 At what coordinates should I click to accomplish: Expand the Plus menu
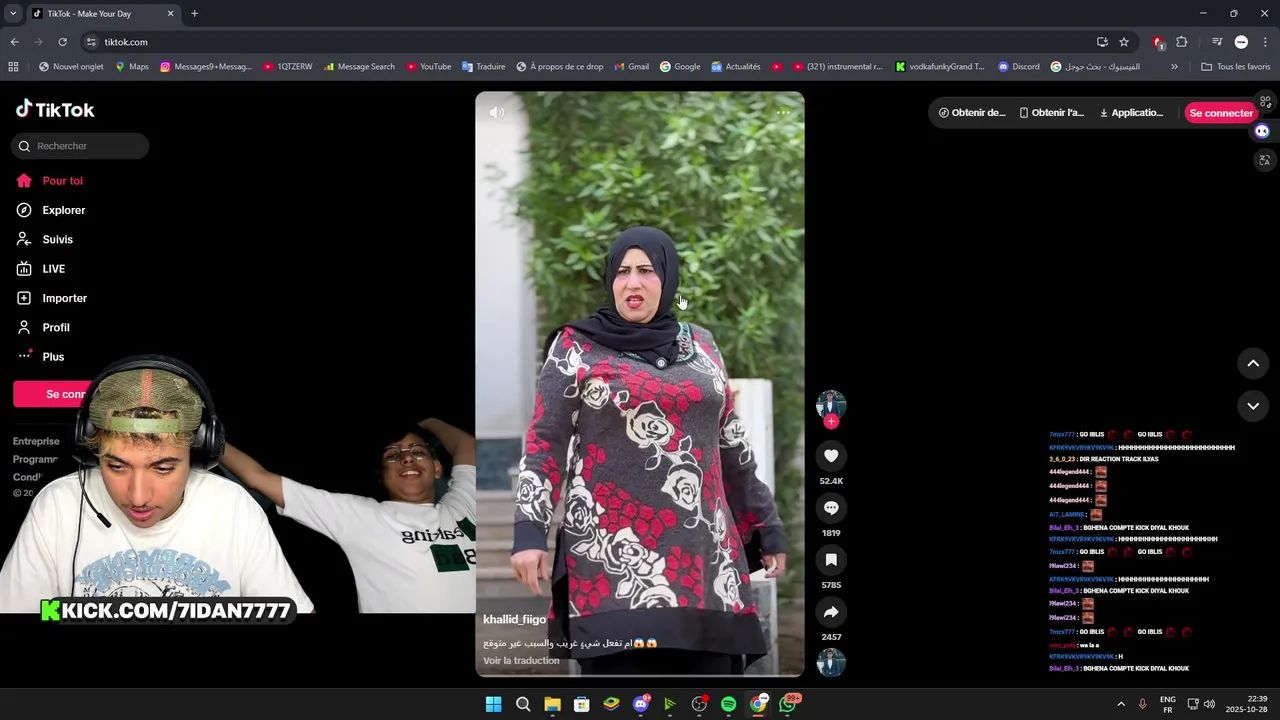pos(53,357)
